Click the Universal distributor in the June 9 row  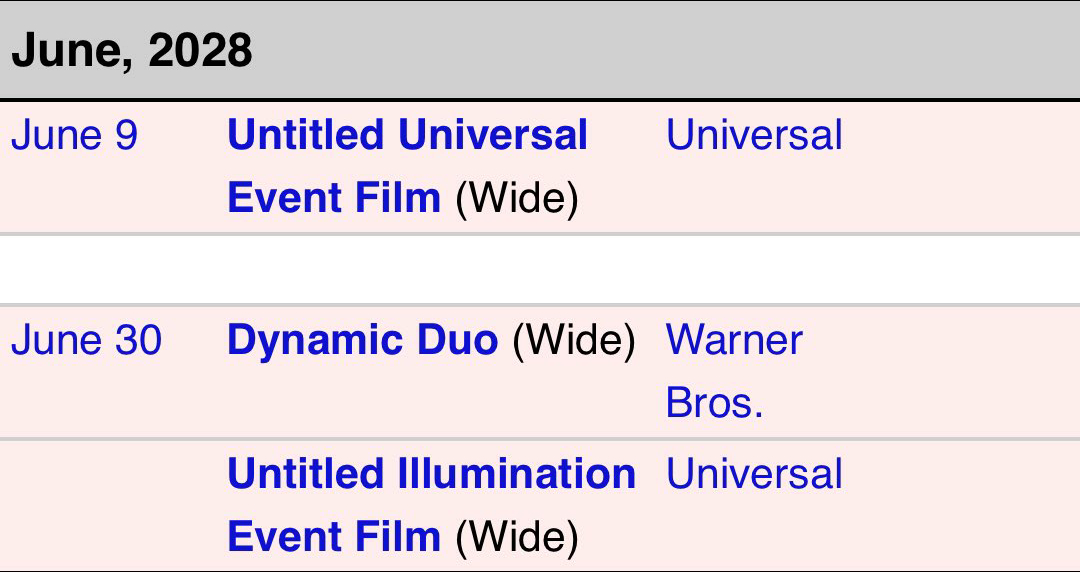pyautogui.click(x=754, y=136)
